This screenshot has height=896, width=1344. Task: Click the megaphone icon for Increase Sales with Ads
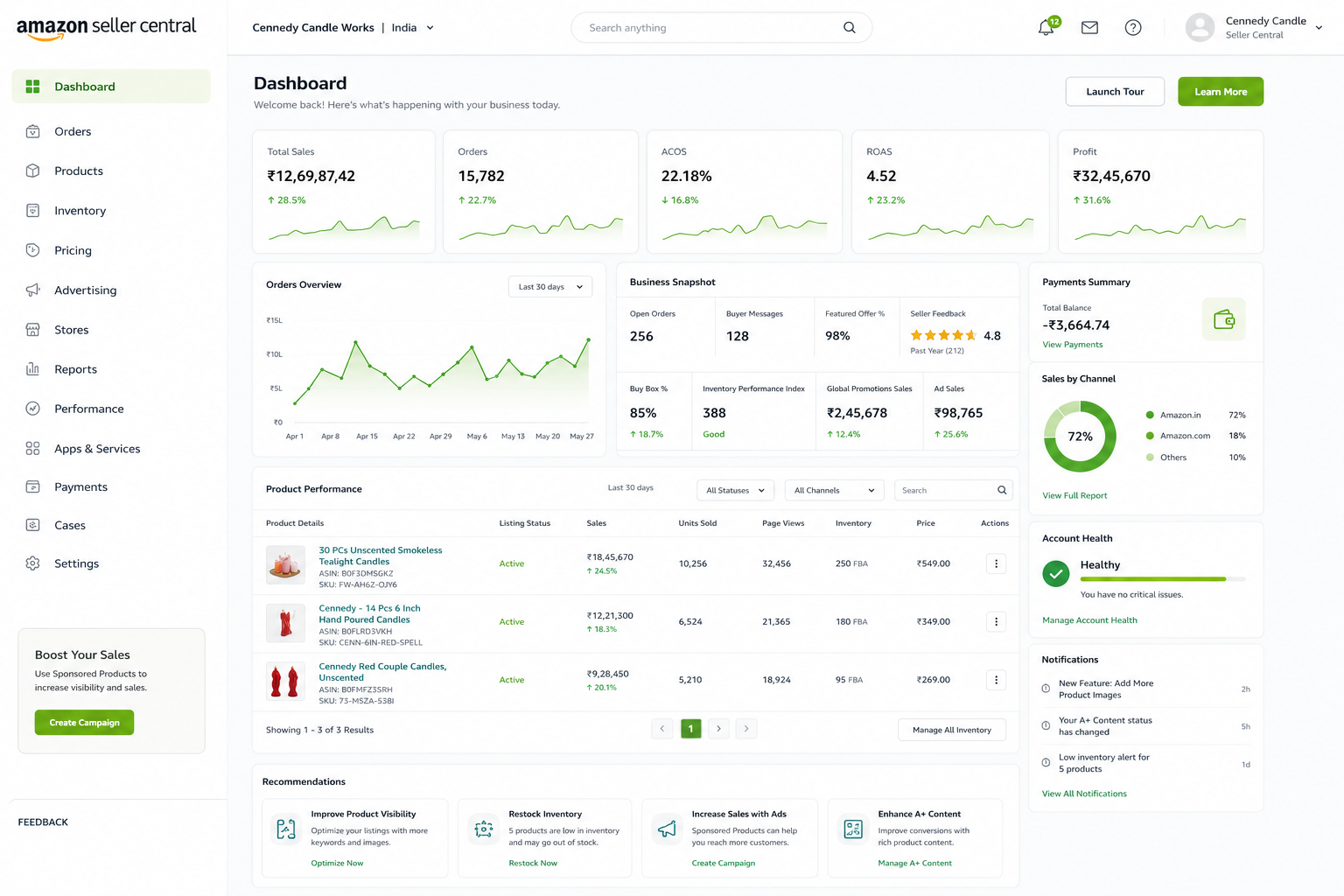[667, 829]
